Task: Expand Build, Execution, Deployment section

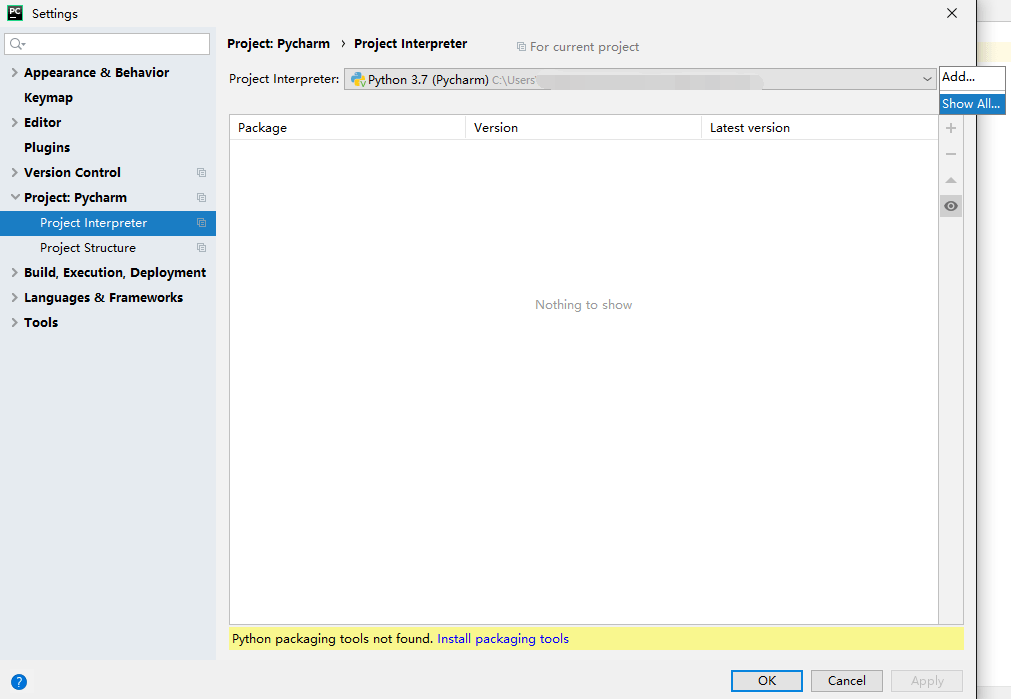Action: pos(14,273)
